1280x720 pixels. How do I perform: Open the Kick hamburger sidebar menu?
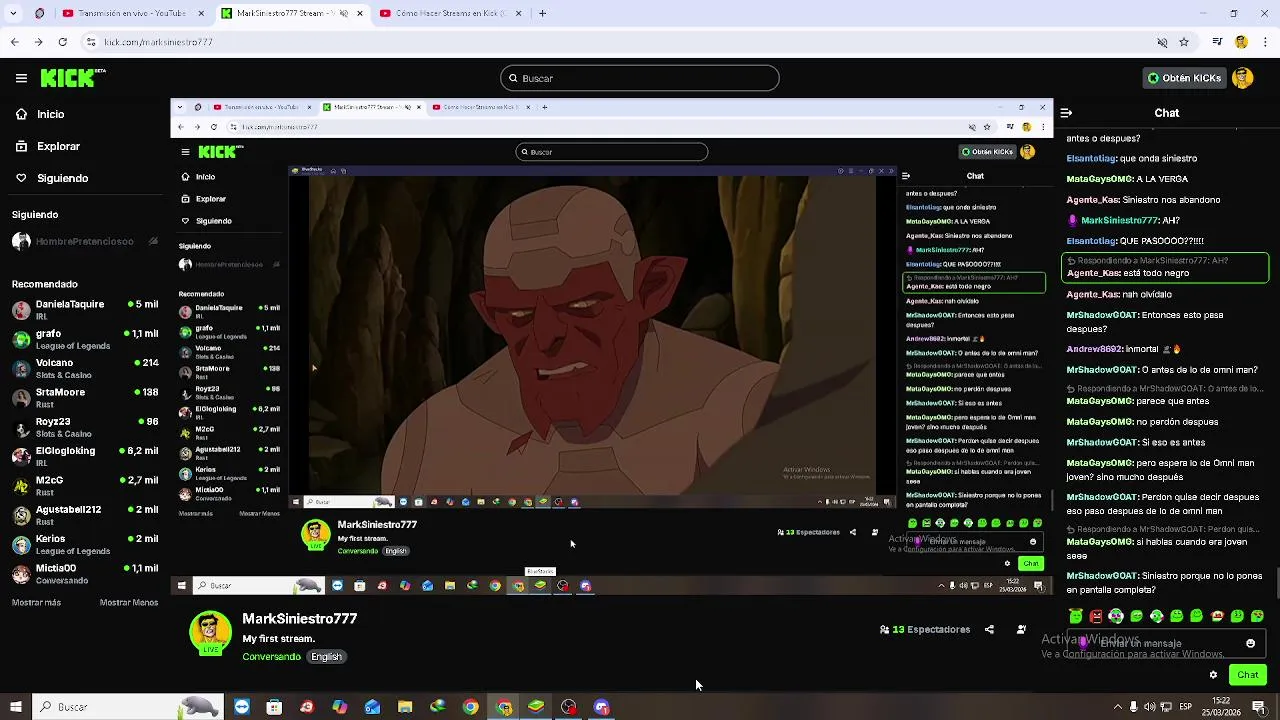tap(21, 78)
